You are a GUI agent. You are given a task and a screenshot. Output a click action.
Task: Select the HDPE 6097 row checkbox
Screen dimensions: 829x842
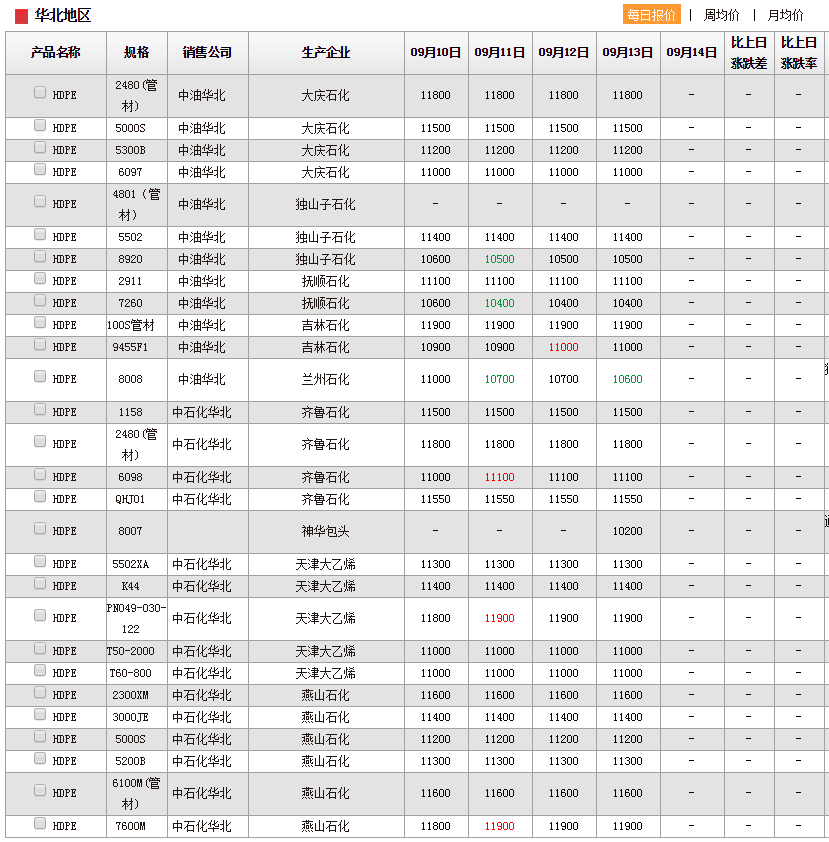(x=40, y=169)
